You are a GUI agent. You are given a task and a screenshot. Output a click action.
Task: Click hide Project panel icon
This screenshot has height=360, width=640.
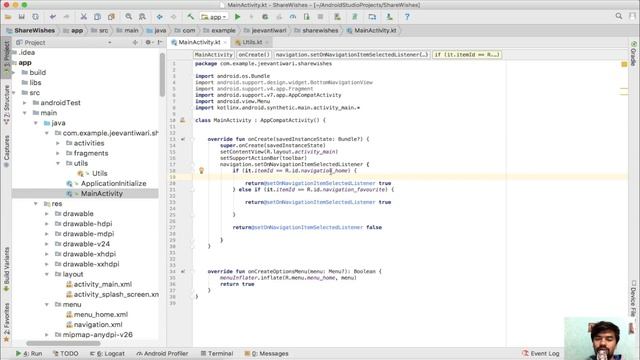click(x=160, y=42)
